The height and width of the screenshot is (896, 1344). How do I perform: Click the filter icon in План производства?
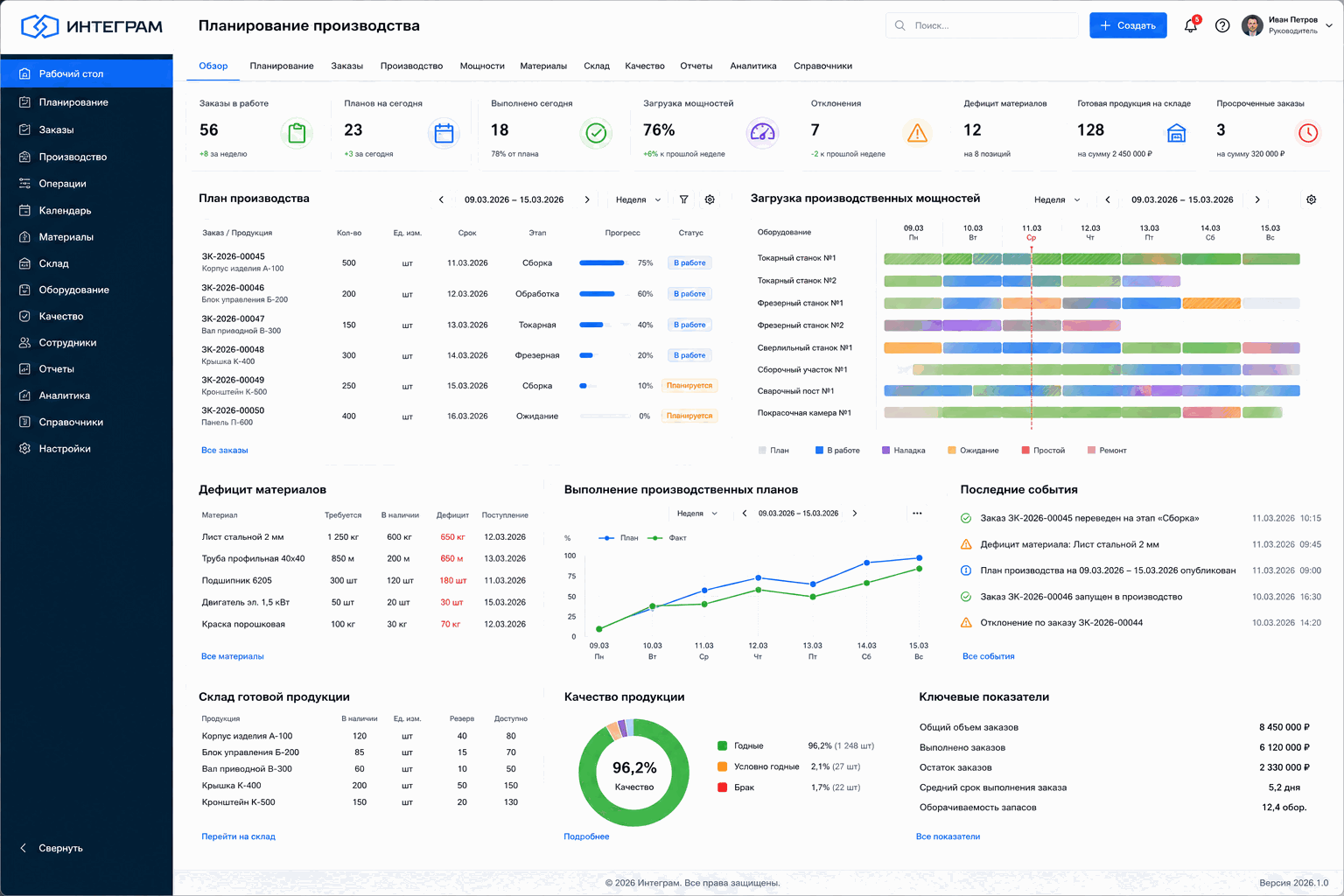point(684,199)
